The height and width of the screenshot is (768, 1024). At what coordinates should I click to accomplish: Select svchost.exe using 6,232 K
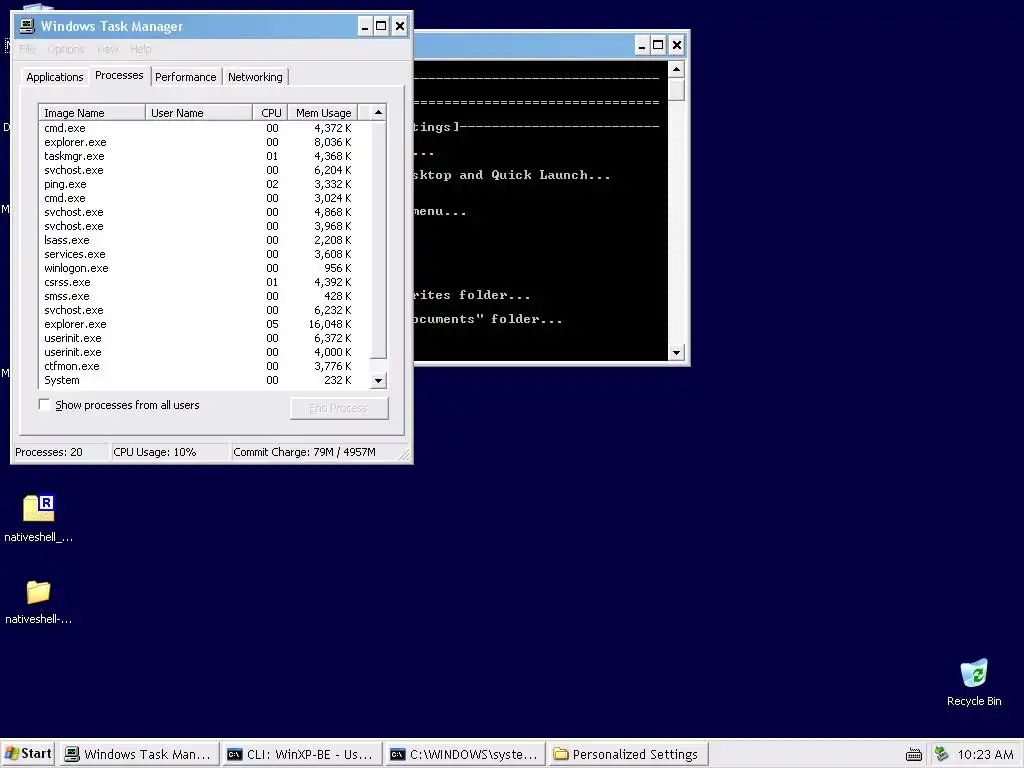click(x=204, y=310)
